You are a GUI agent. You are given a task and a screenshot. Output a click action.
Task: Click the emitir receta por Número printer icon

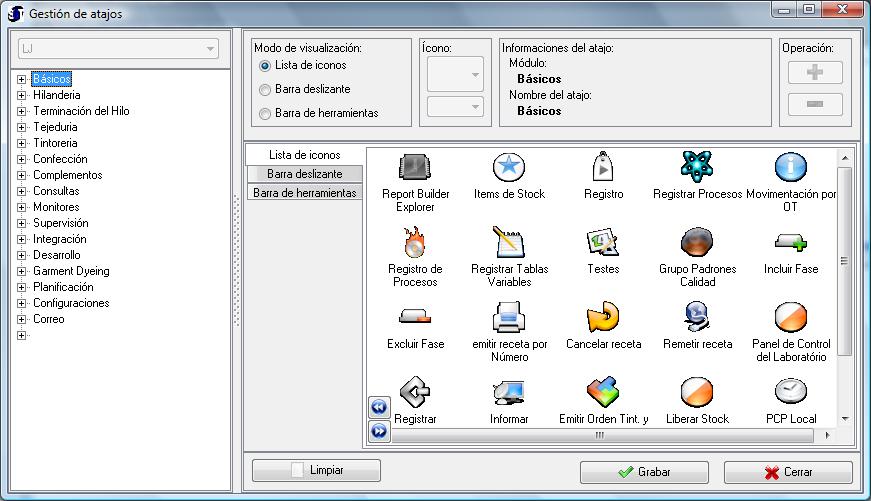pyautogui.click(x=509, y=317)
